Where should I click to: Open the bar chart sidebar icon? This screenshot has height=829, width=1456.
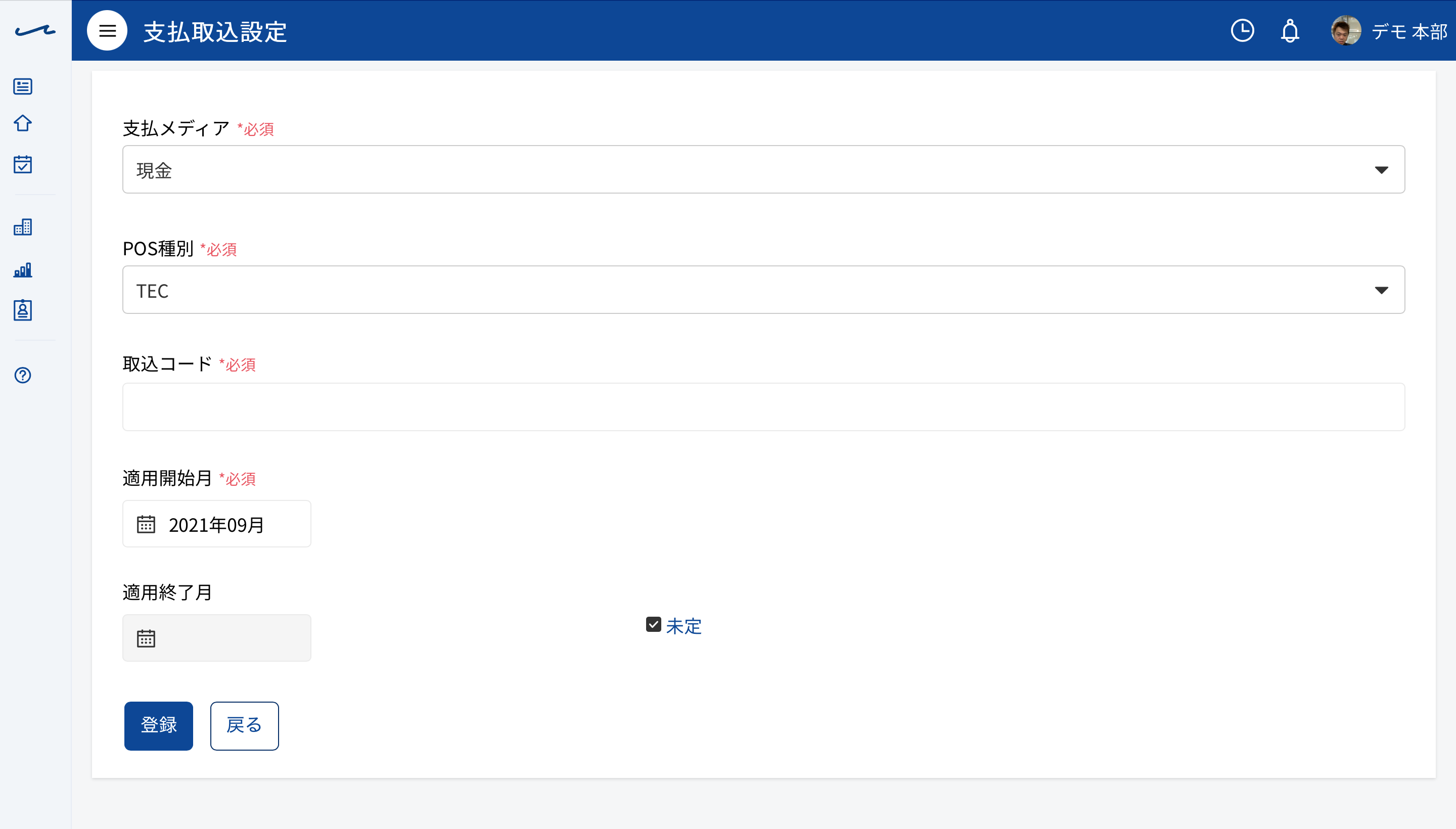(x=23, y=270)
